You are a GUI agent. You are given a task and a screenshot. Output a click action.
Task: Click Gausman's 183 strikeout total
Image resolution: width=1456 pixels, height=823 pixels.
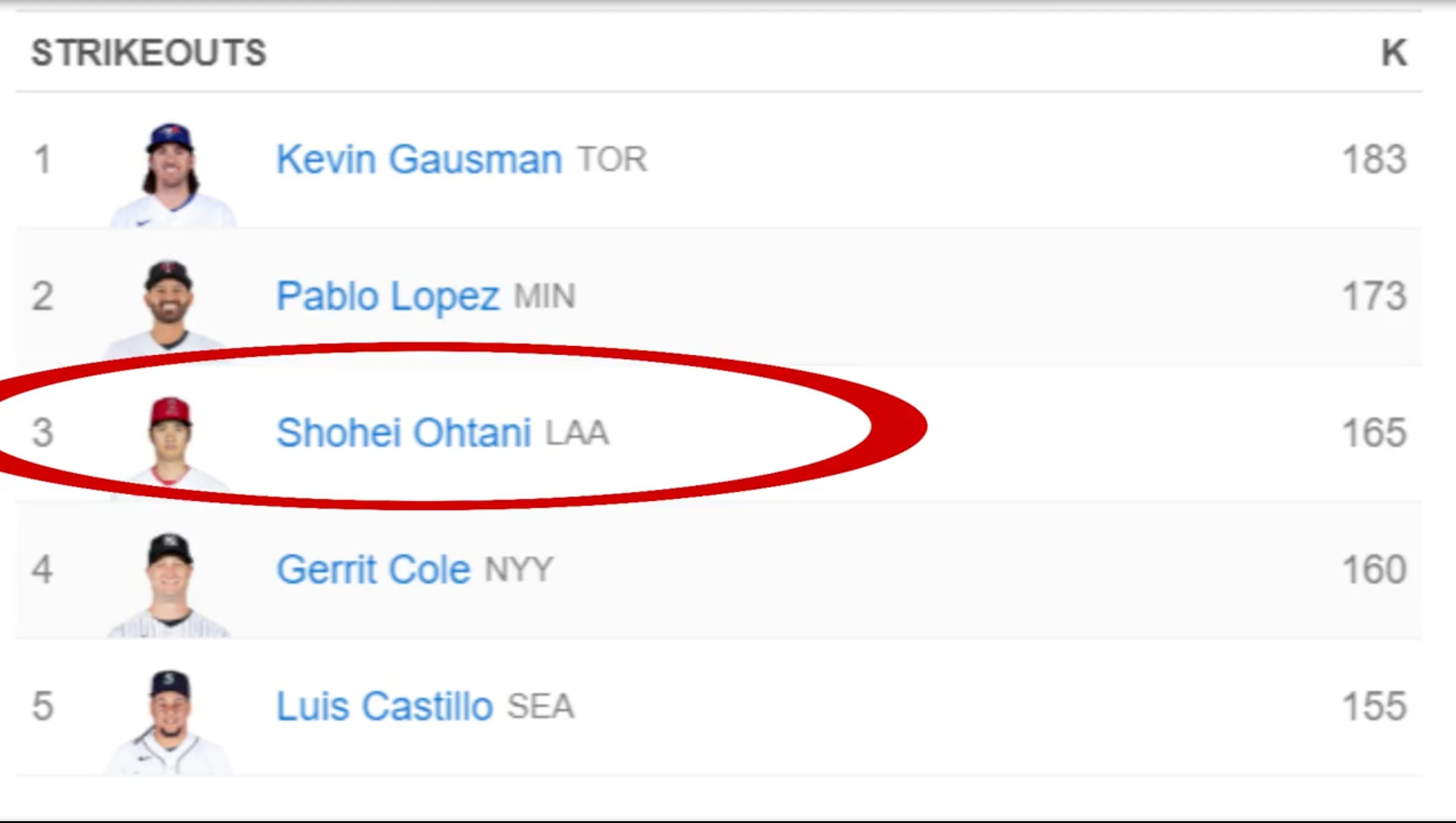[1374, 159]
